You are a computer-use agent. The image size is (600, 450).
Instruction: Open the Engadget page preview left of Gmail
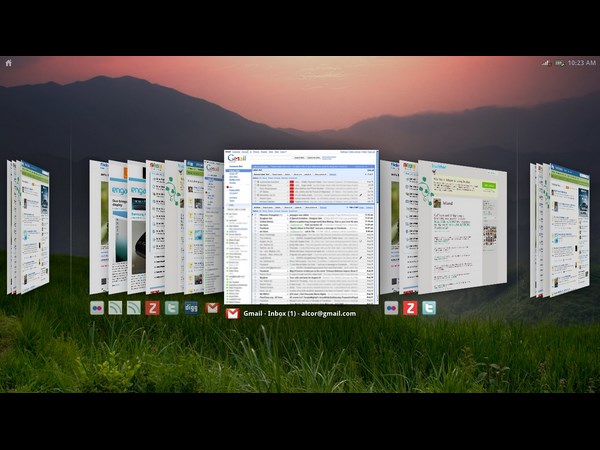(x=118, y=227)
